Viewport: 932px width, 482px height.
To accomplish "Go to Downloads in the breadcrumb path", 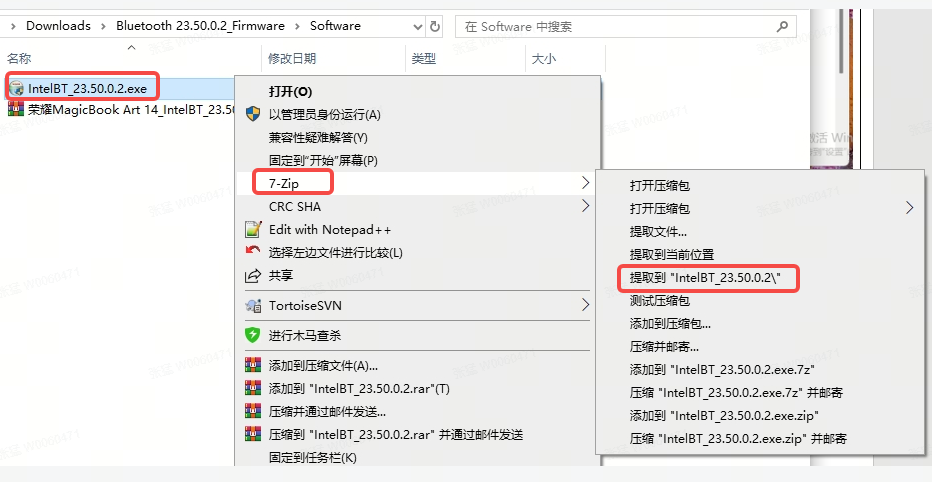I will click(58, 26).
